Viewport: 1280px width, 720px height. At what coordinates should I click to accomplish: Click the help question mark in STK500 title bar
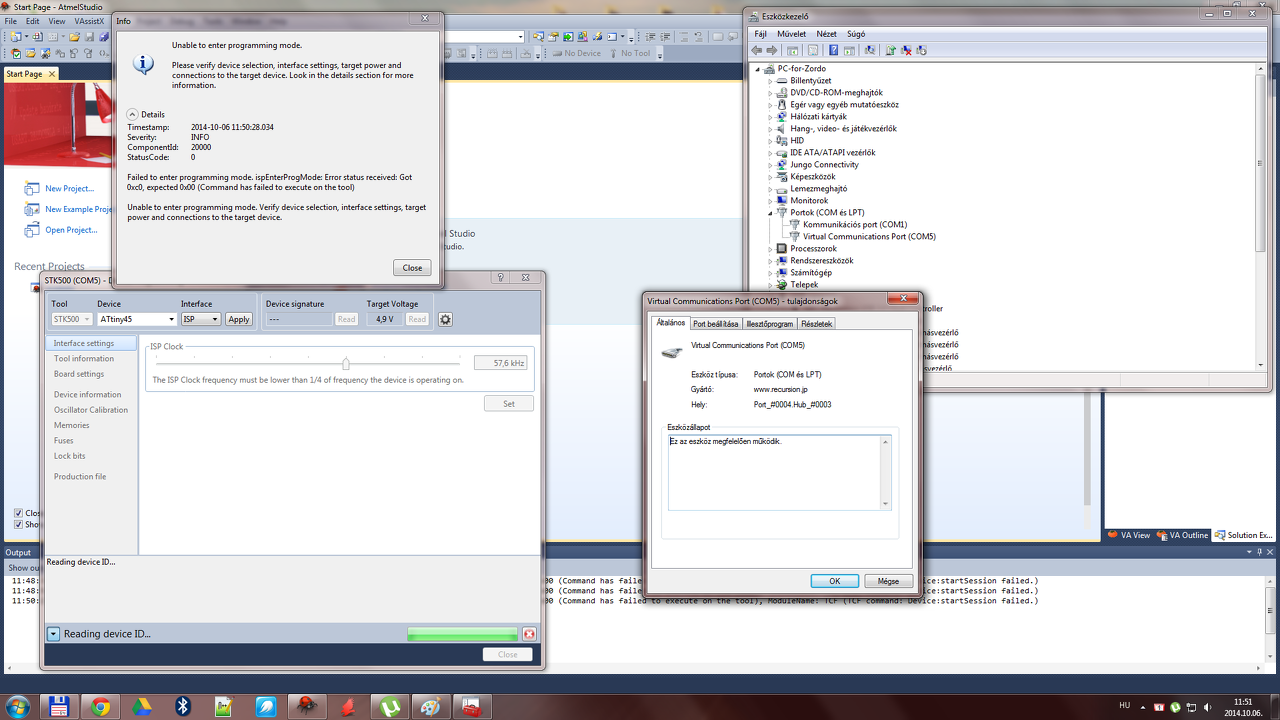point(501,278)
